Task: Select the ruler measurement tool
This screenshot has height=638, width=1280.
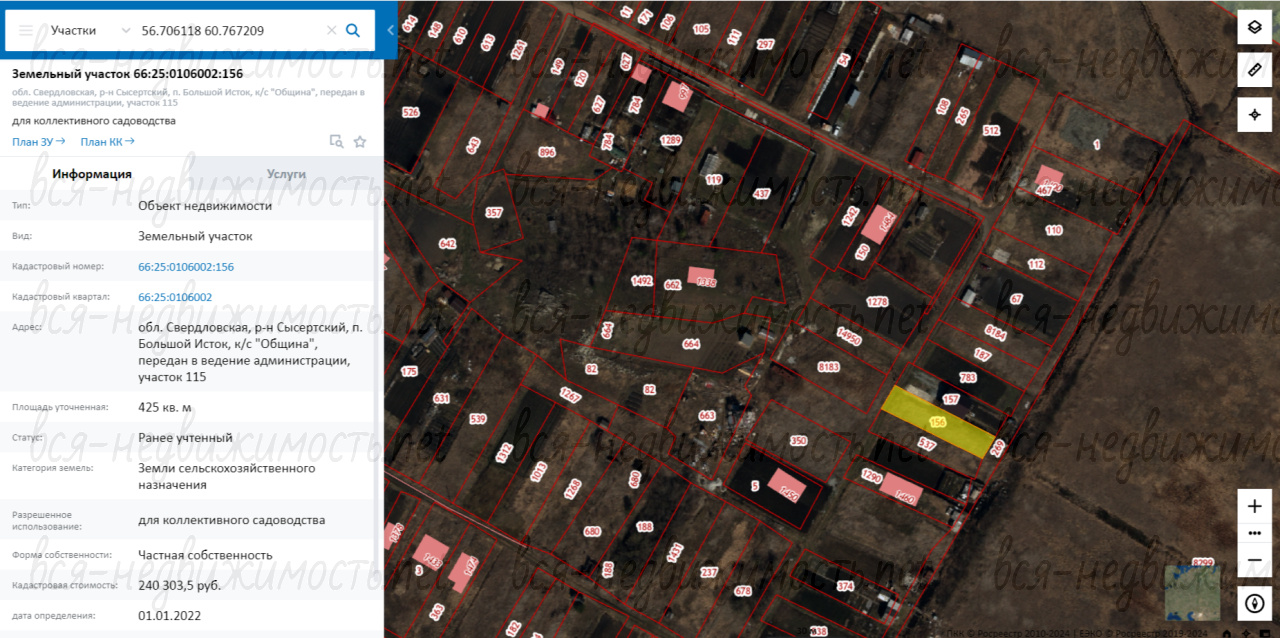Action: [x=1254, y=68]
